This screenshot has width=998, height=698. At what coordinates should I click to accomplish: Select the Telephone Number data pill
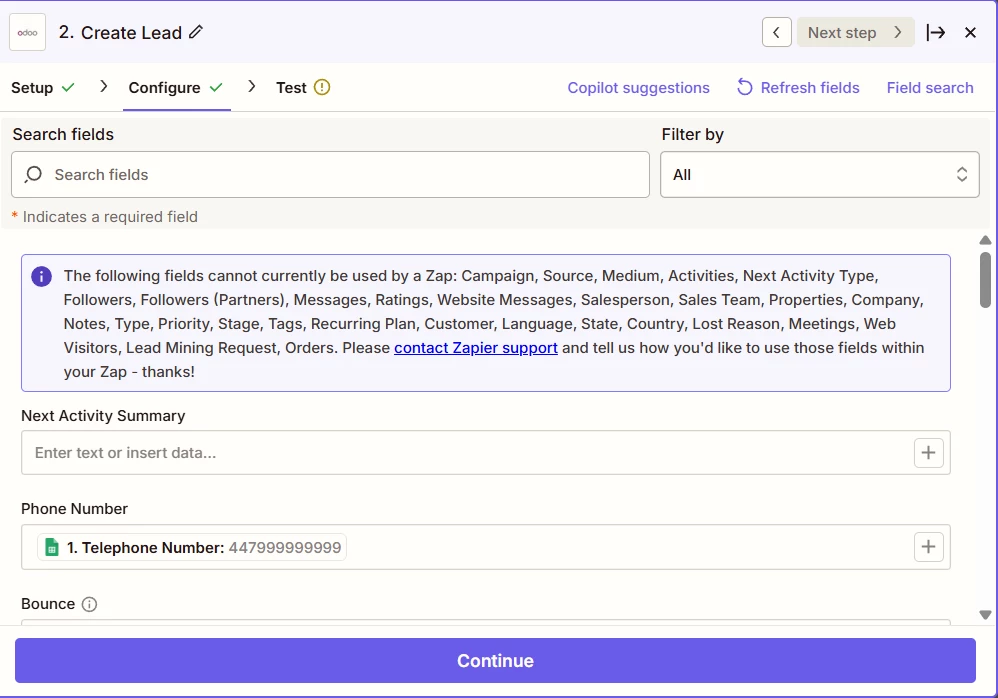192,547
